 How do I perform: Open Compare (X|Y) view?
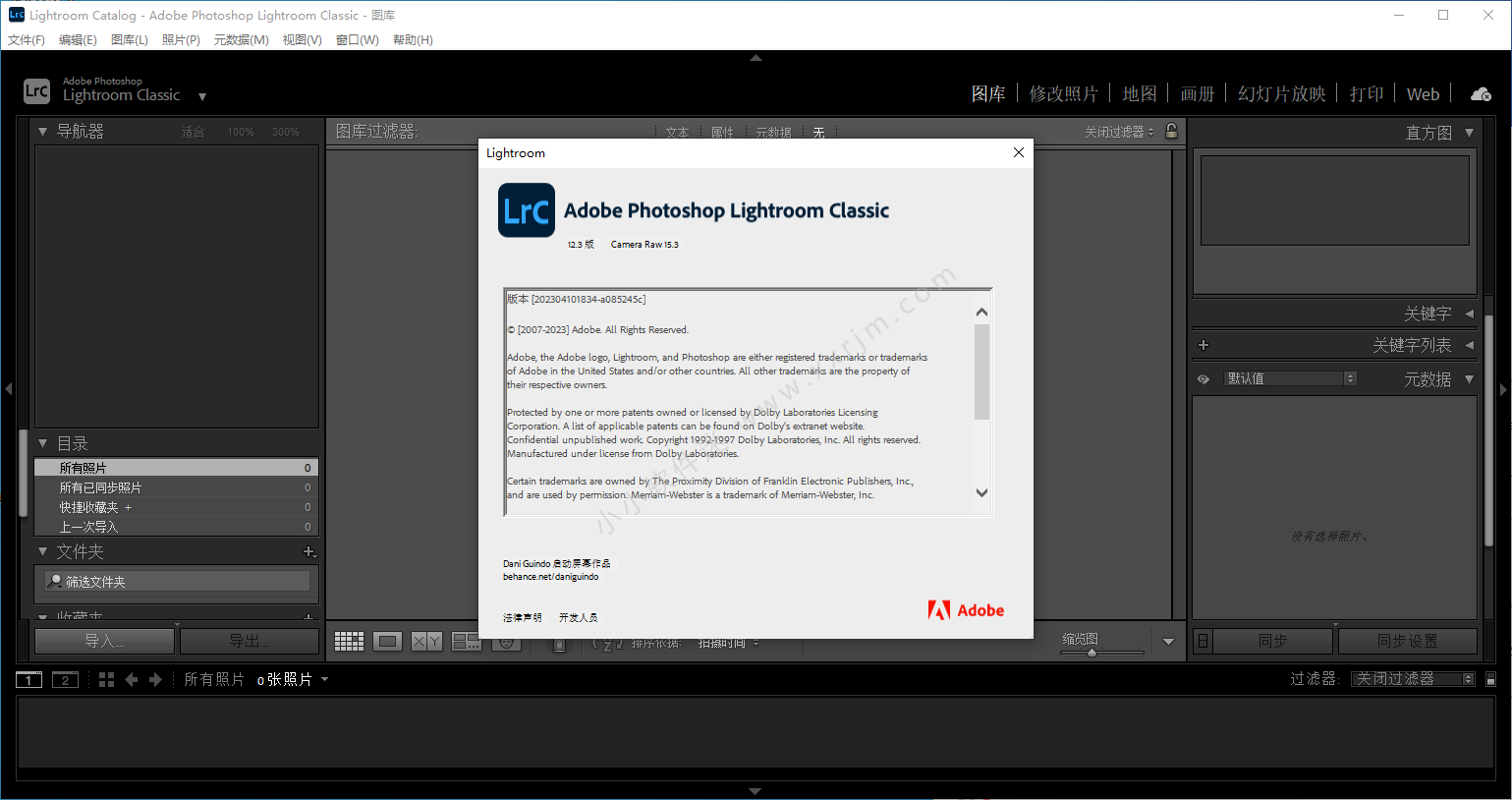[x=426, y=642]
